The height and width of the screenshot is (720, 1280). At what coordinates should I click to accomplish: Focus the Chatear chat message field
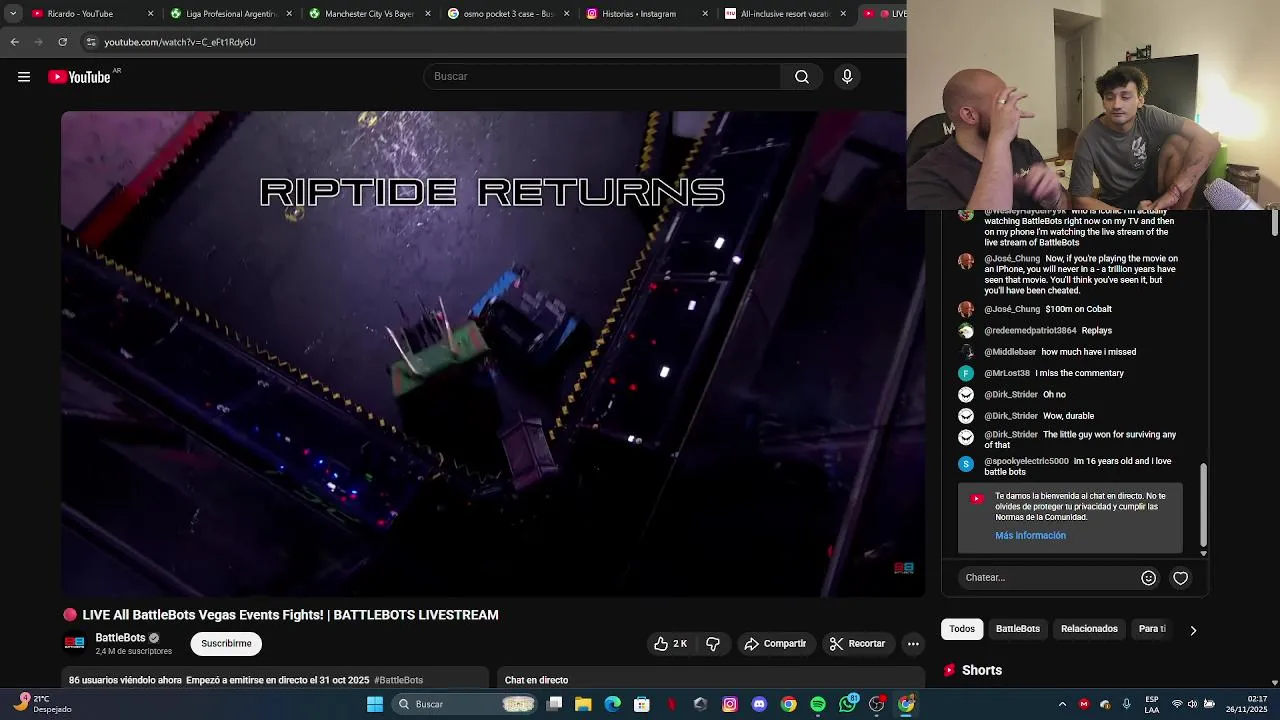tap(1048, 578)
